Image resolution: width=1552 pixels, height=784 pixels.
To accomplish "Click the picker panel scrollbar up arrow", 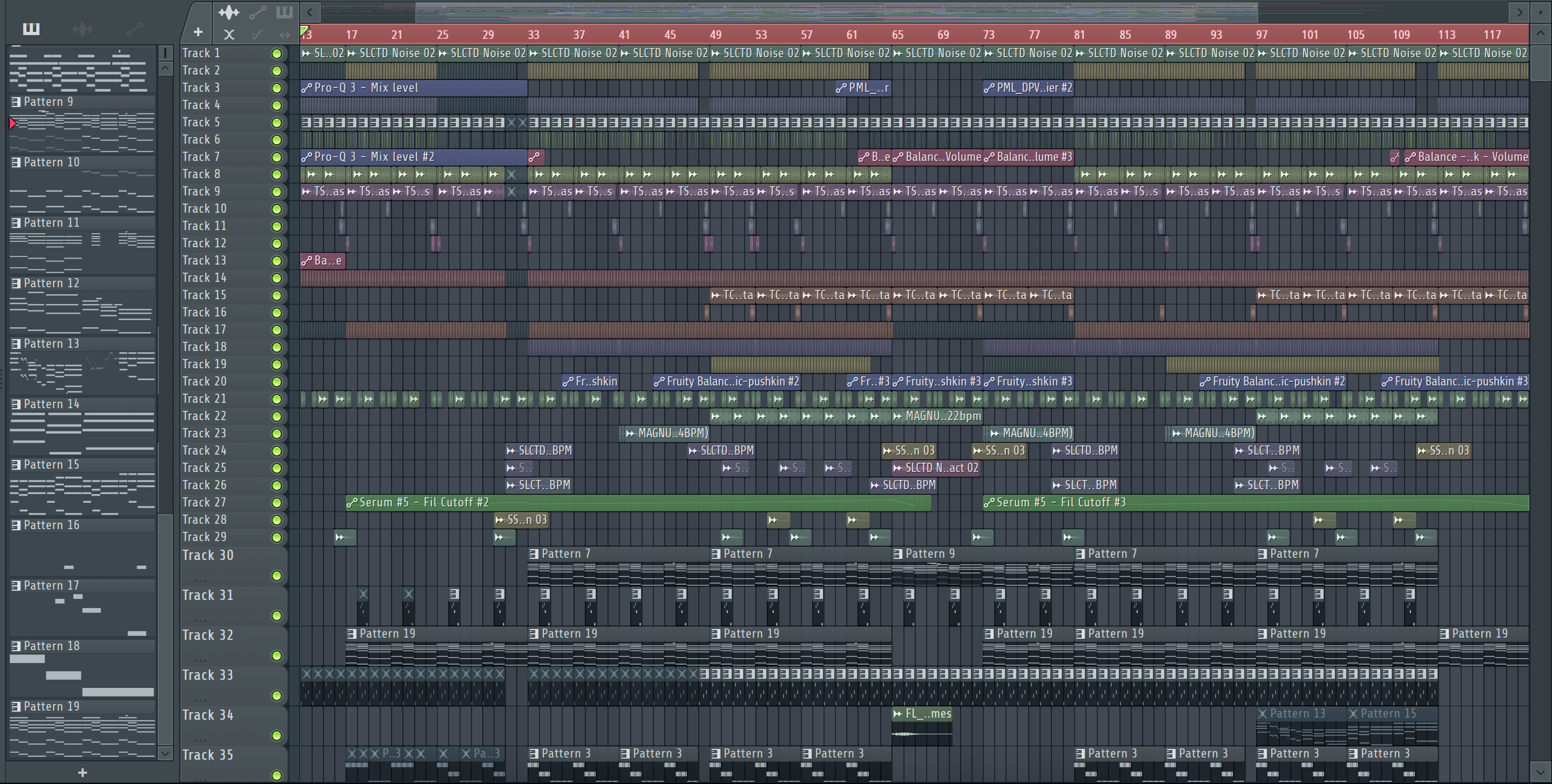I will pos(165,69).
